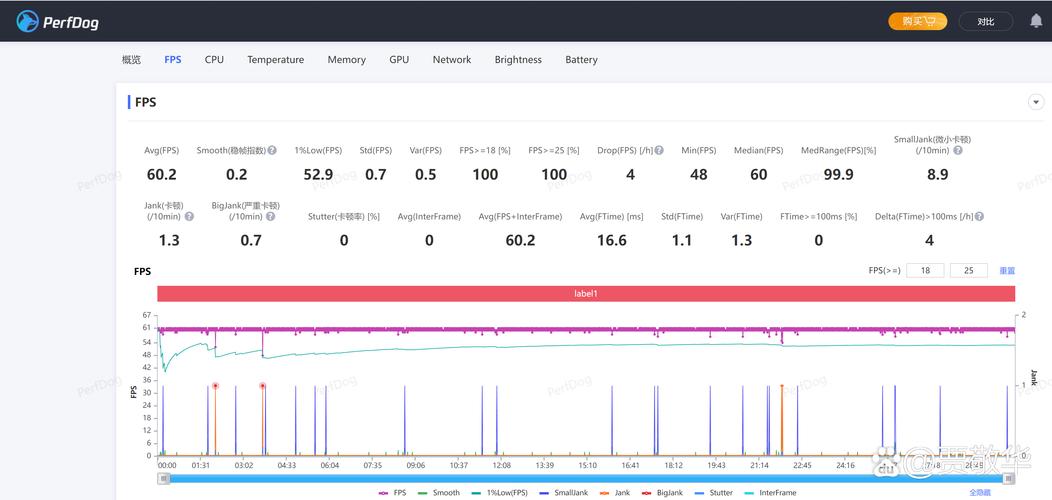Show help for Smooth index metric

click(272, 150)
